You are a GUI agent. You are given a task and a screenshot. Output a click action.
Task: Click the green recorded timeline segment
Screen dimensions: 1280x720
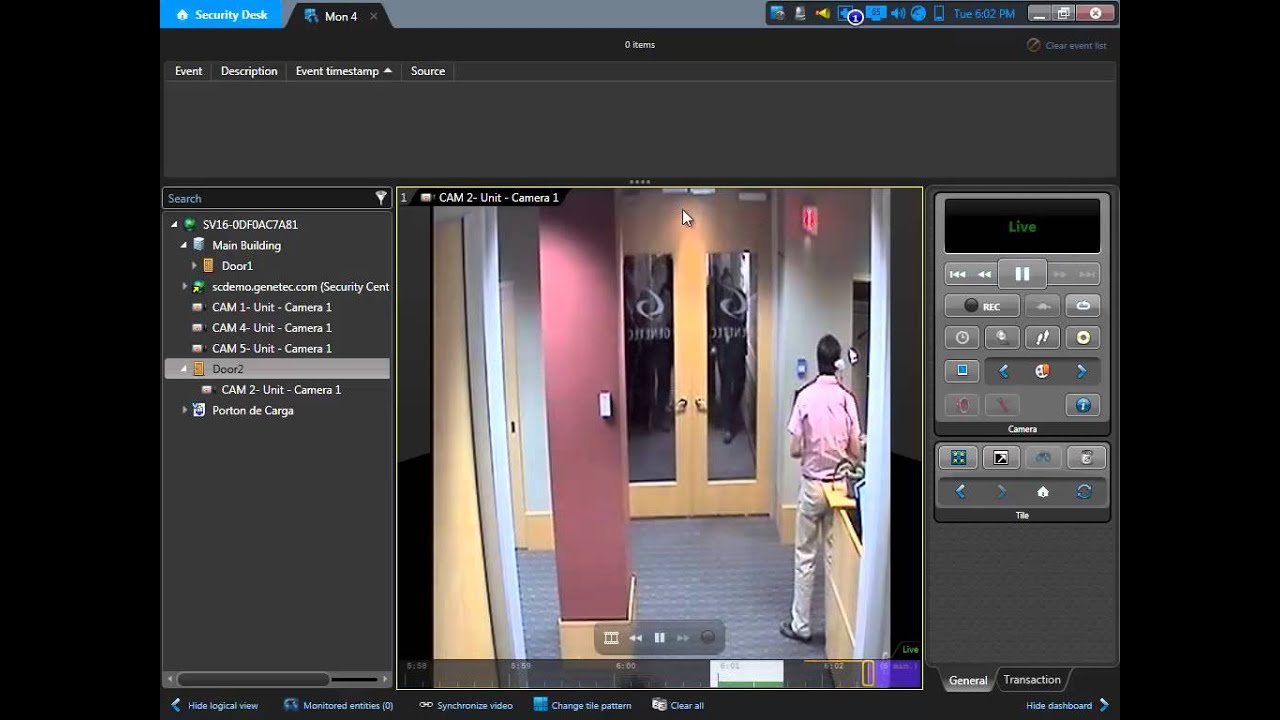[x=750, y=683]
